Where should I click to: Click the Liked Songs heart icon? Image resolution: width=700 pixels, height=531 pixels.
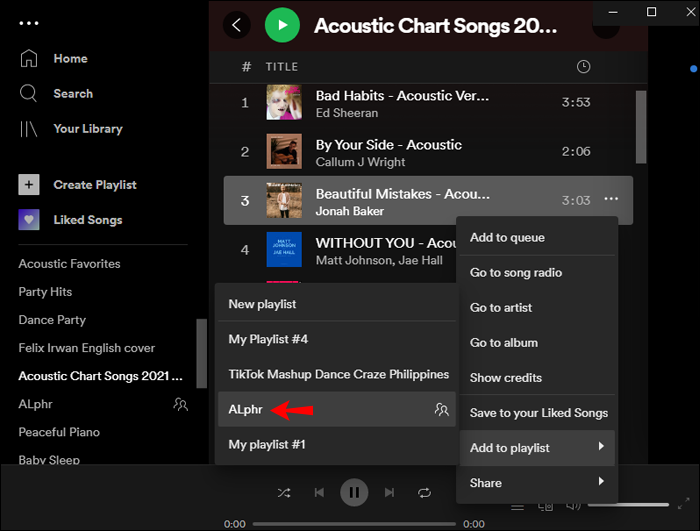point(29,220)
